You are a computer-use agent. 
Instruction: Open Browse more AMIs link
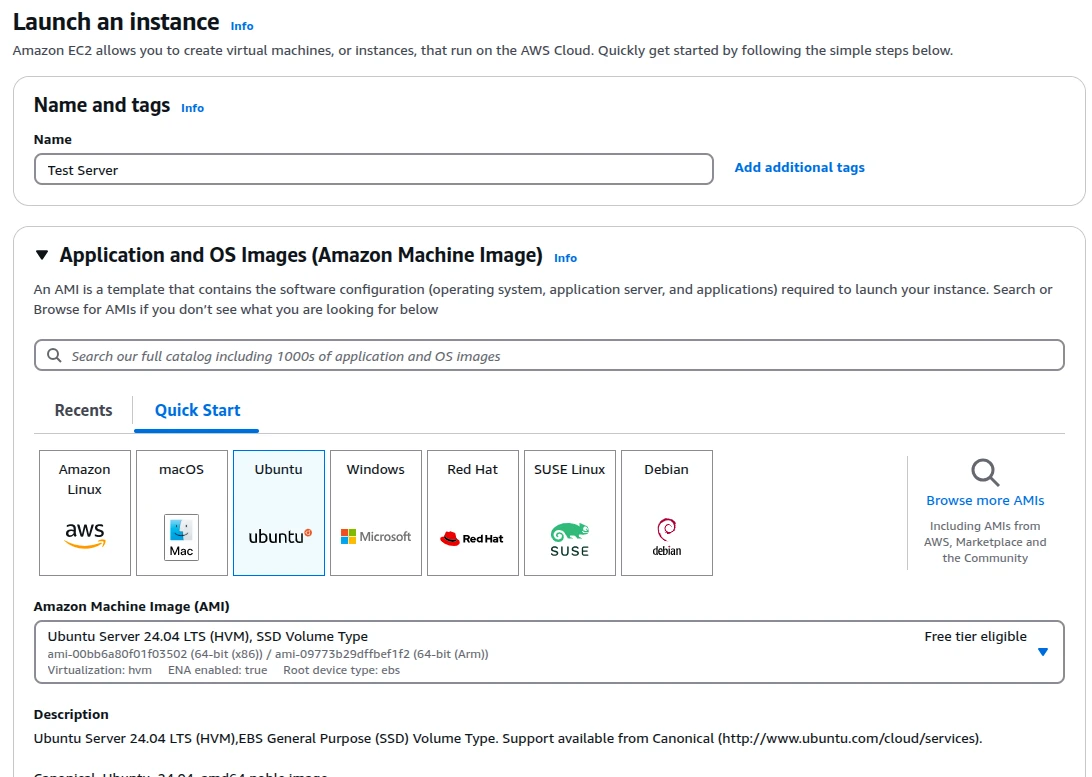tap(985, 501)
